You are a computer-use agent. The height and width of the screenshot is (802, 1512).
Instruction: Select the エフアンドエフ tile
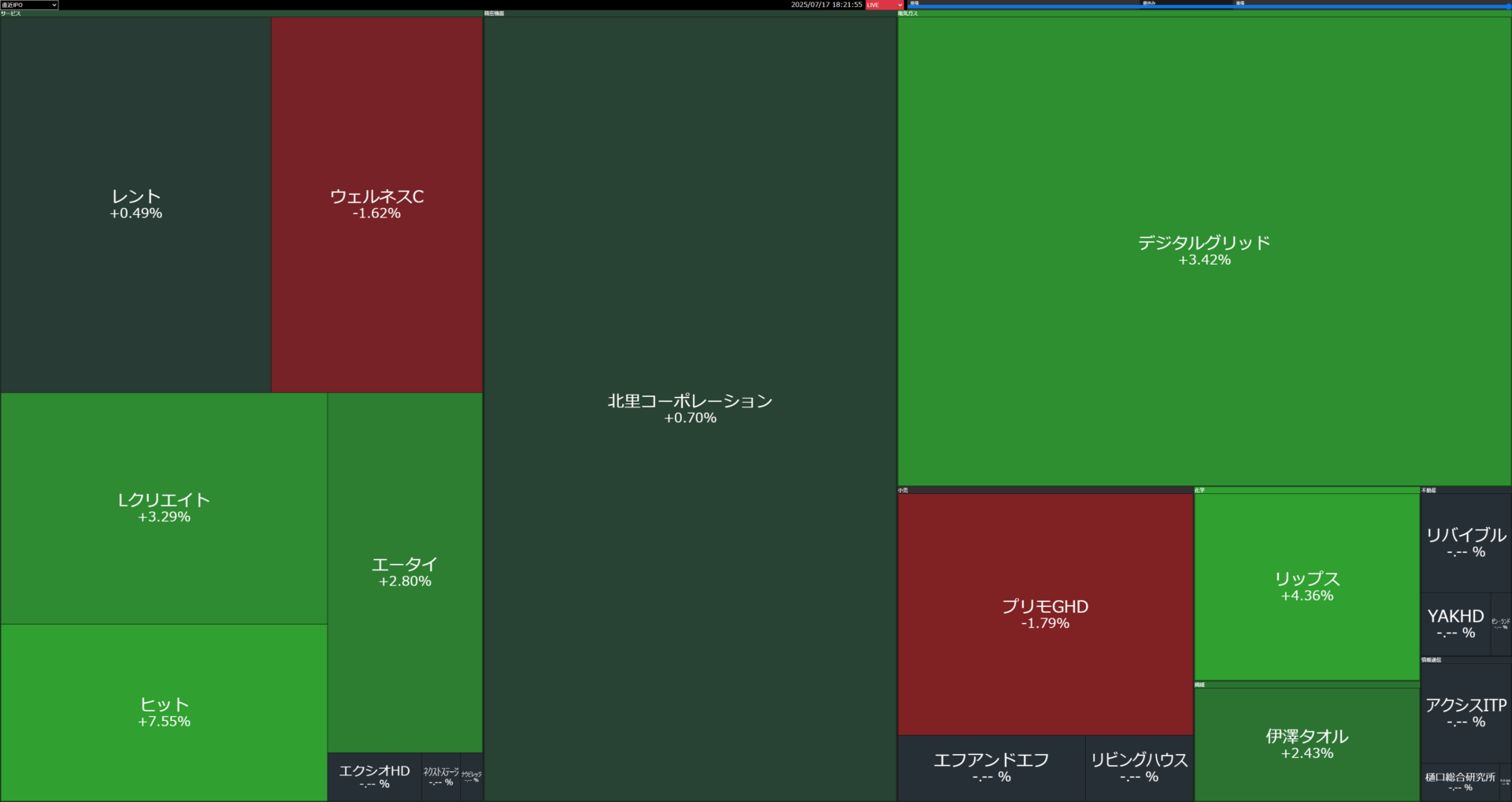point(991,768)
